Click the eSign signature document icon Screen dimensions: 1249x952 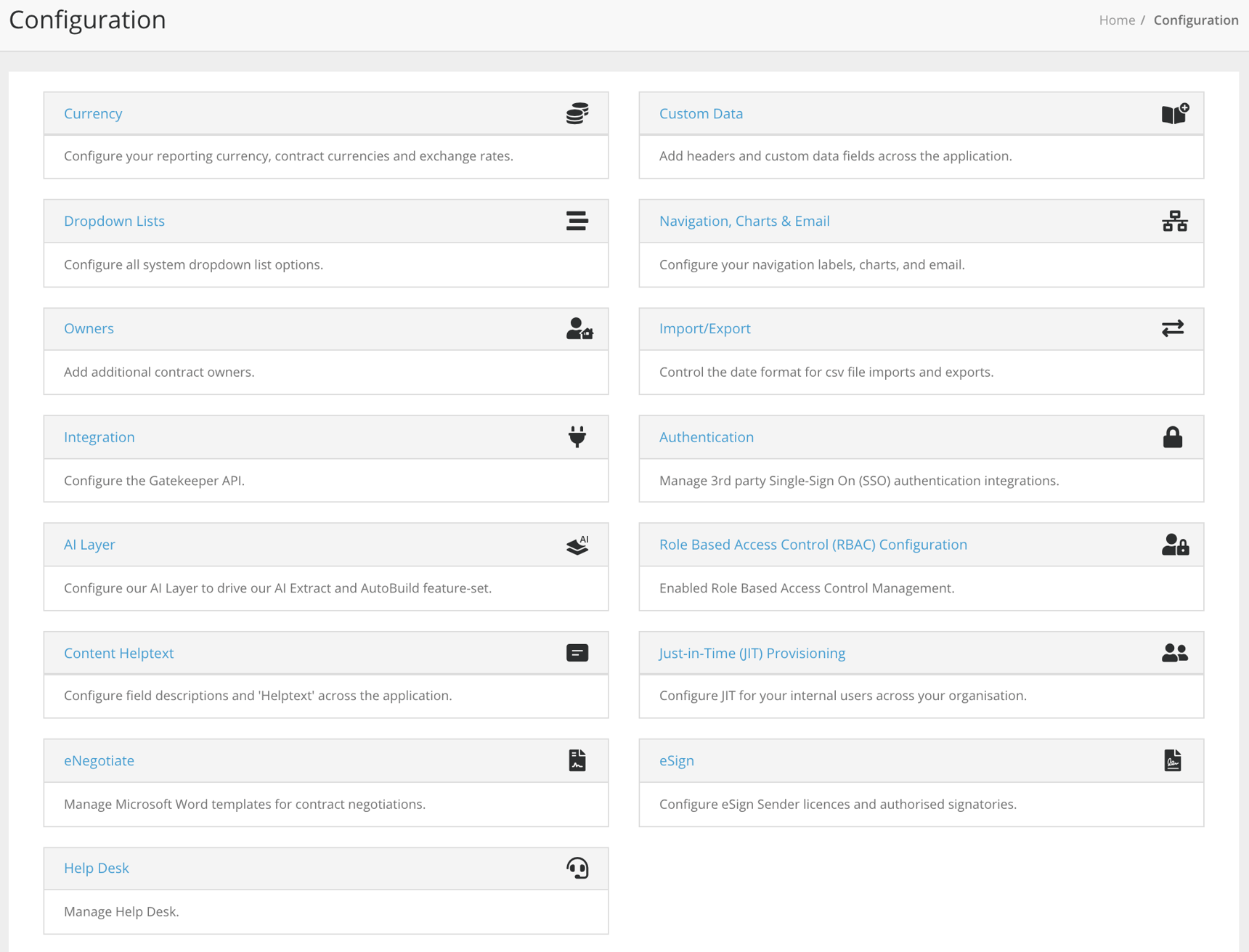coord(1173,760)
